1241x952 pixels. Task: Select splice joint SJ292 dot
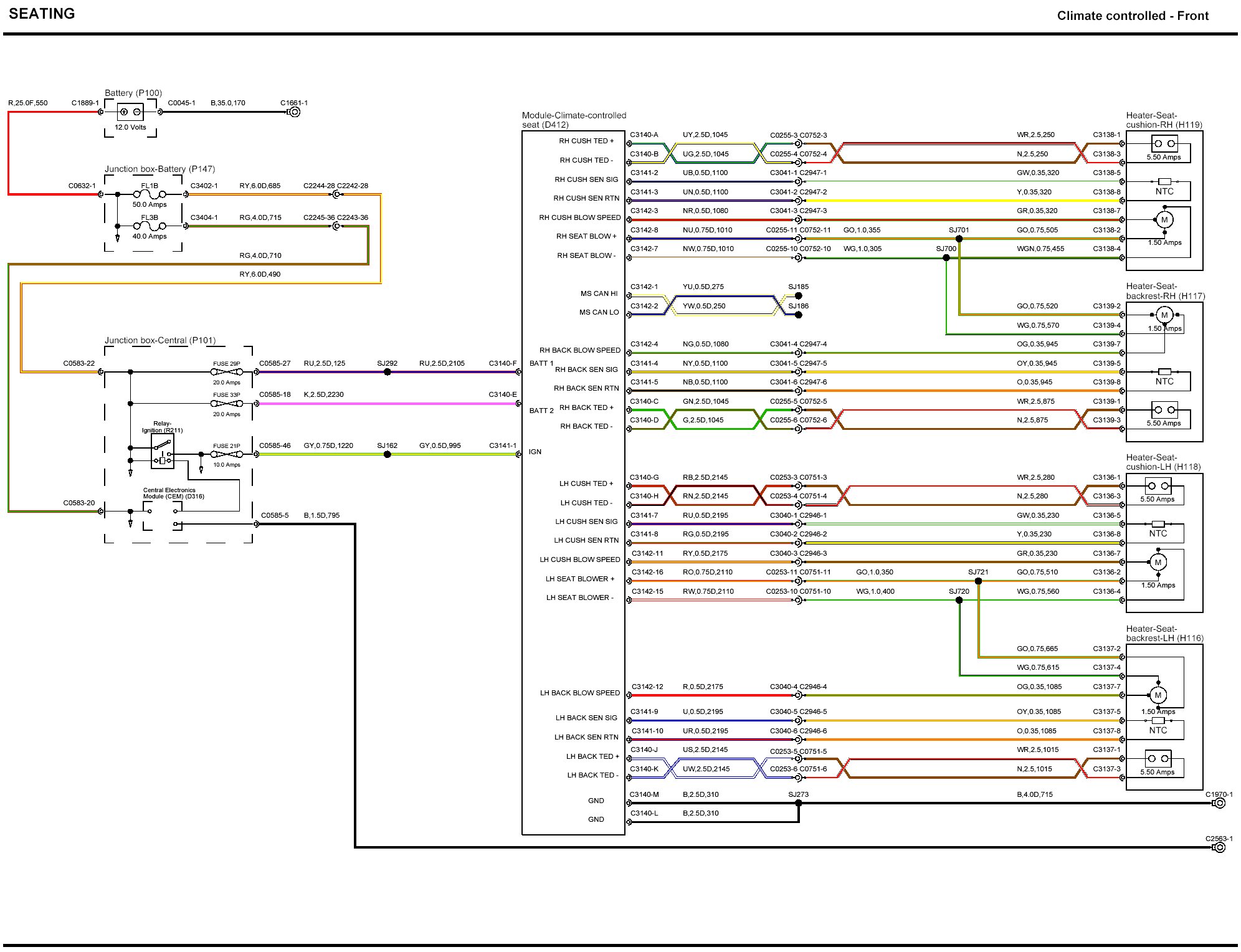click(387, 372)
